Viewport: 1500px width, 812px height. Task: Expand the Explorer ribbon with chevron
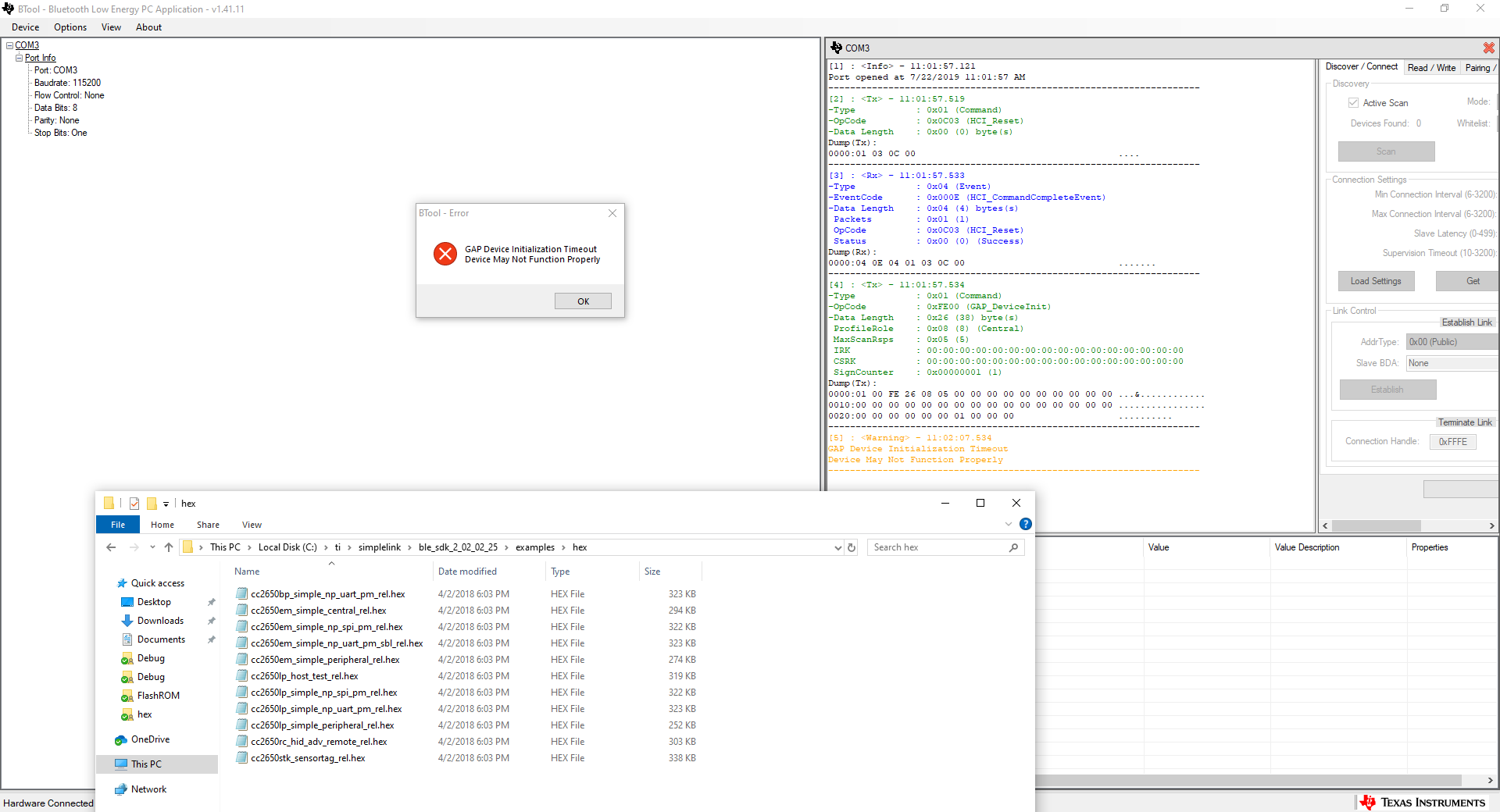point(1009,524)
